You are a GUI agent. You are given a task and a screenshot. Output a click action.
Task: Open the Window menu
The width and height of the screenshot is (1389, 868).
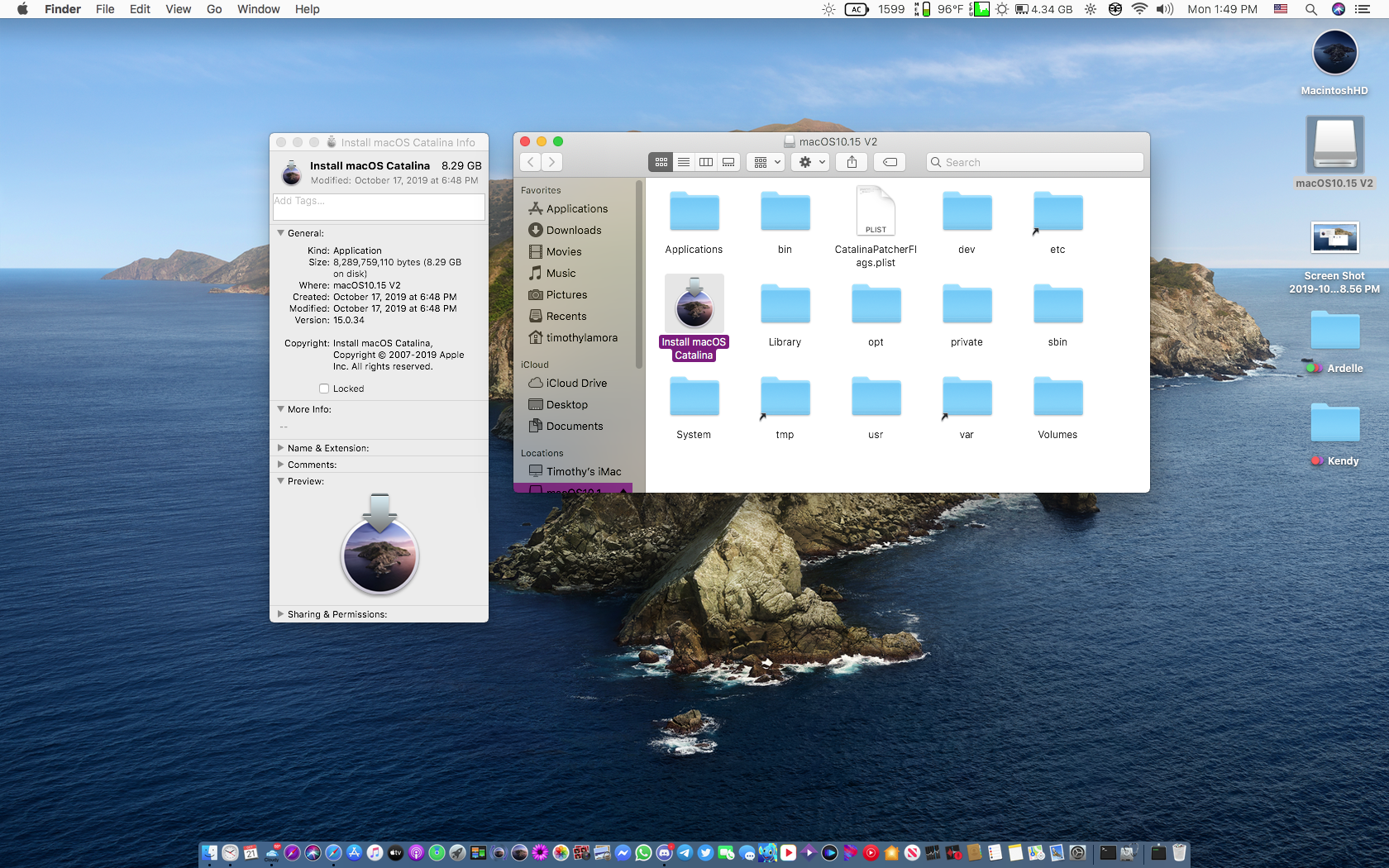point(258,9)
